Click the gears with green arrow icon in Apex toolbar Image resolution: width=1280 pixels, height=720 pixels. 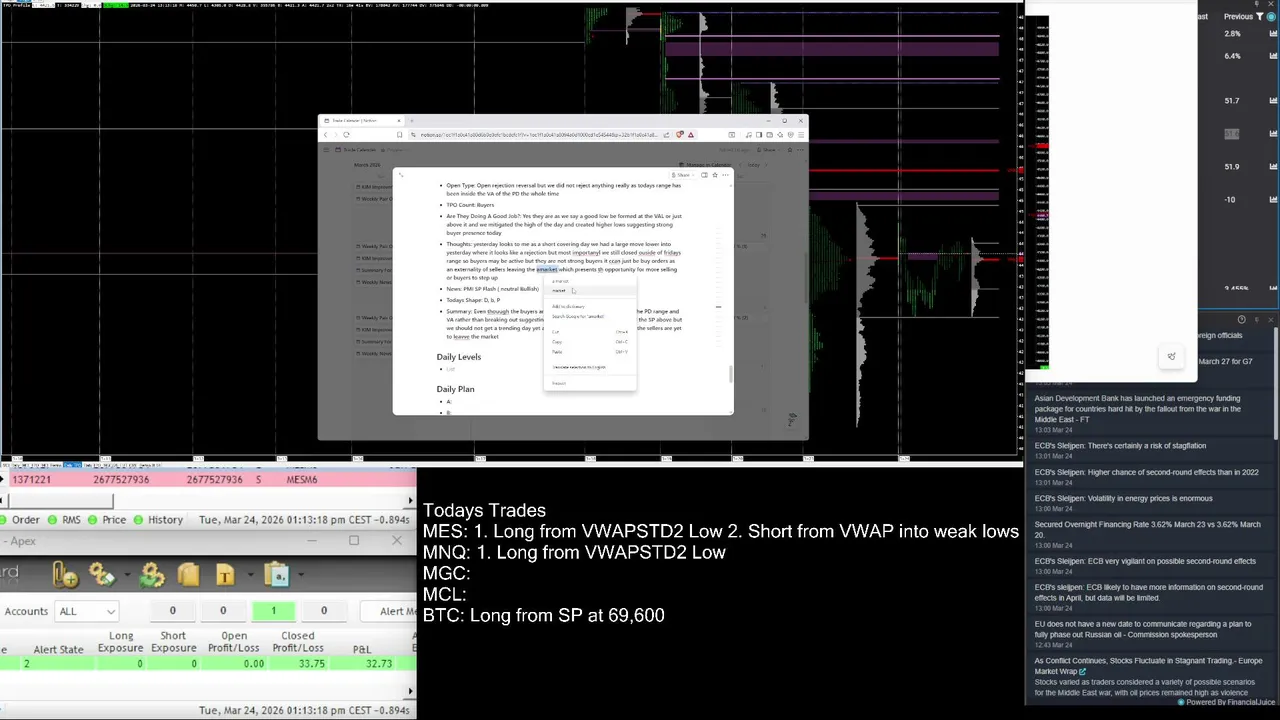coord(152,574)
